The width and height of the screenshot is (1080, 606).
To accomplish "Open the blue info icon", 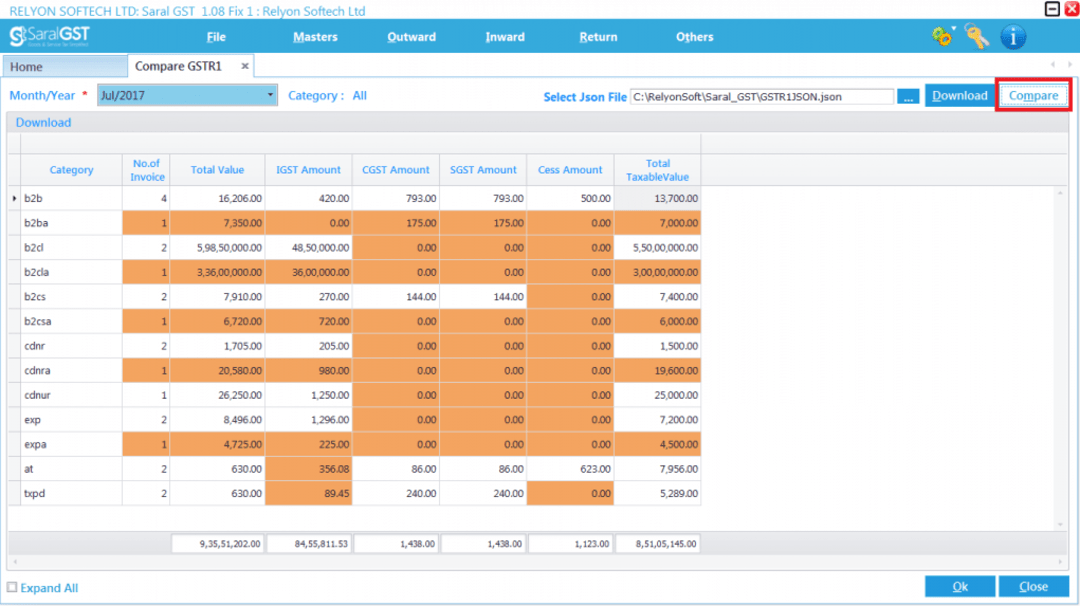I will pyautogui.click(x=1013, y=37).
